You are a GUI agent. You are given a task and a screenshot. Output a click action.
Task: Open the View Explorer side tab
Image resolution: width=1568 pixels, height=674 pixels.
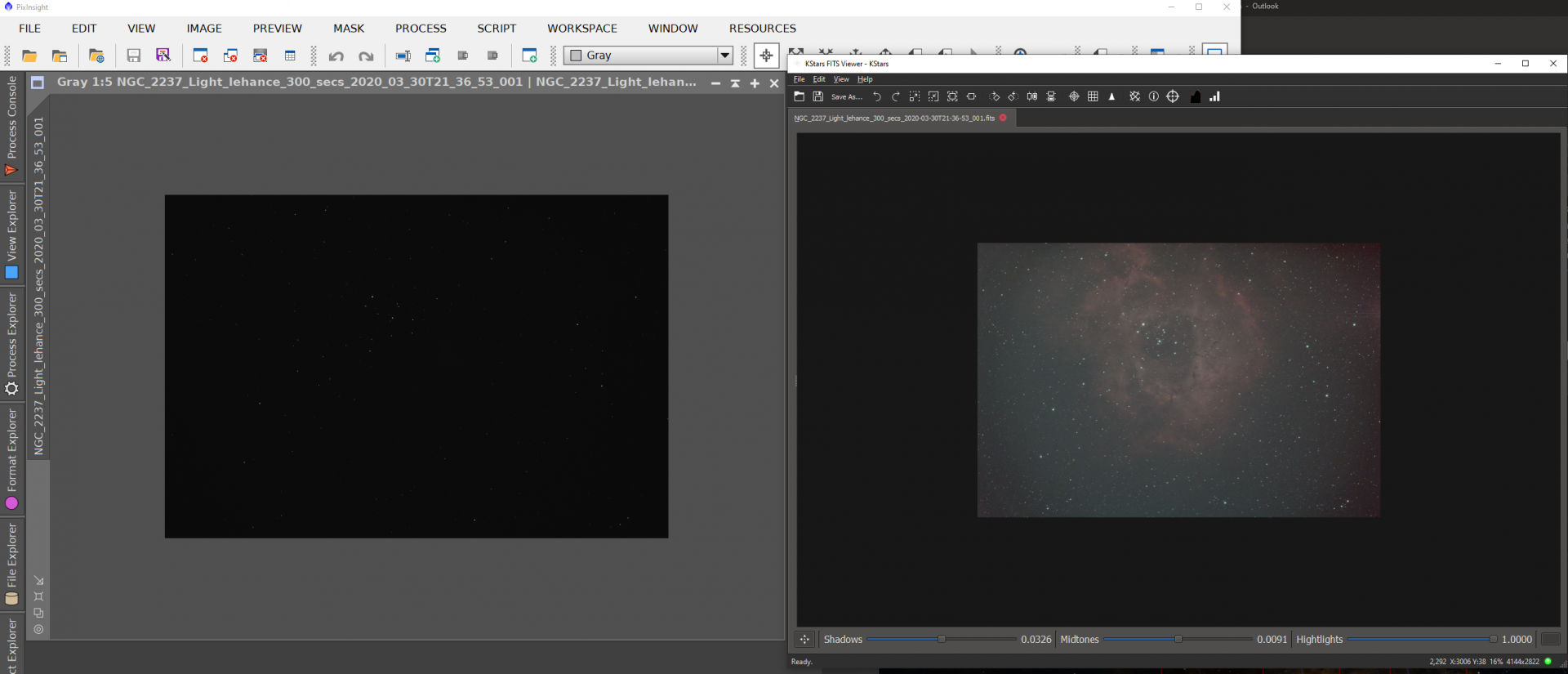11,235
